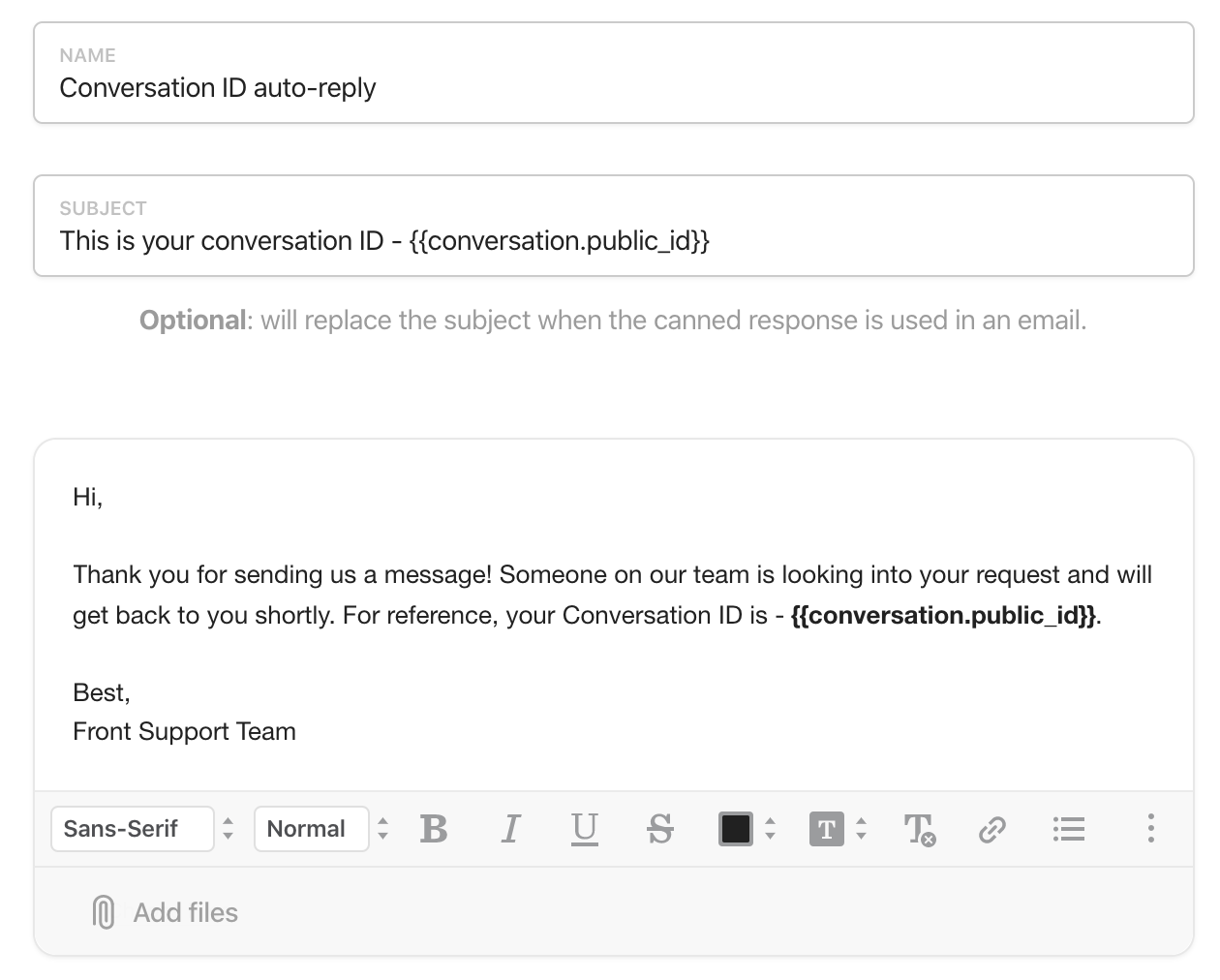Toggle underline formatting off

coord(585,829)
